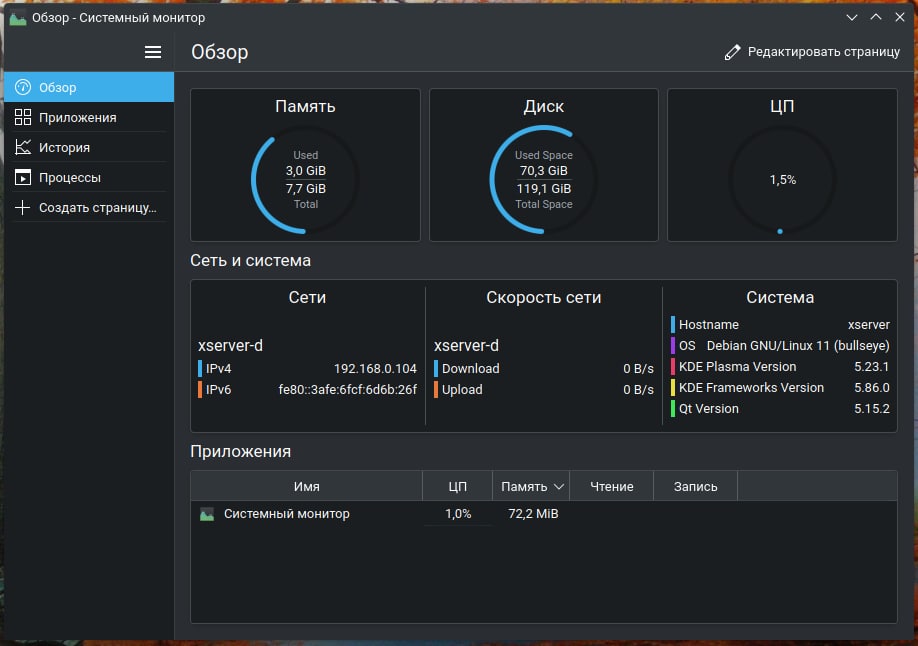Click the Системный монитор app icon in the table row
Image resolution: width=918 pixels, height=646 pixels.
point(207,514)
